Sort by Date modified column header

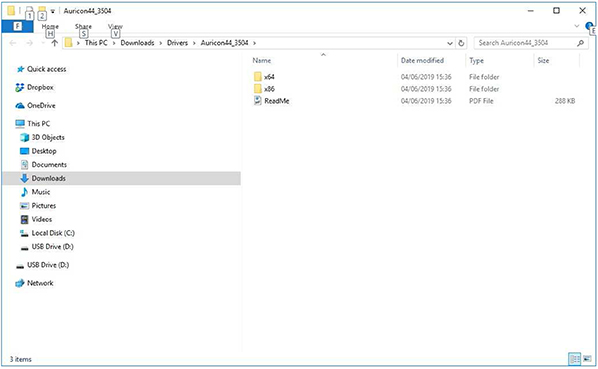tap(422, 60)
